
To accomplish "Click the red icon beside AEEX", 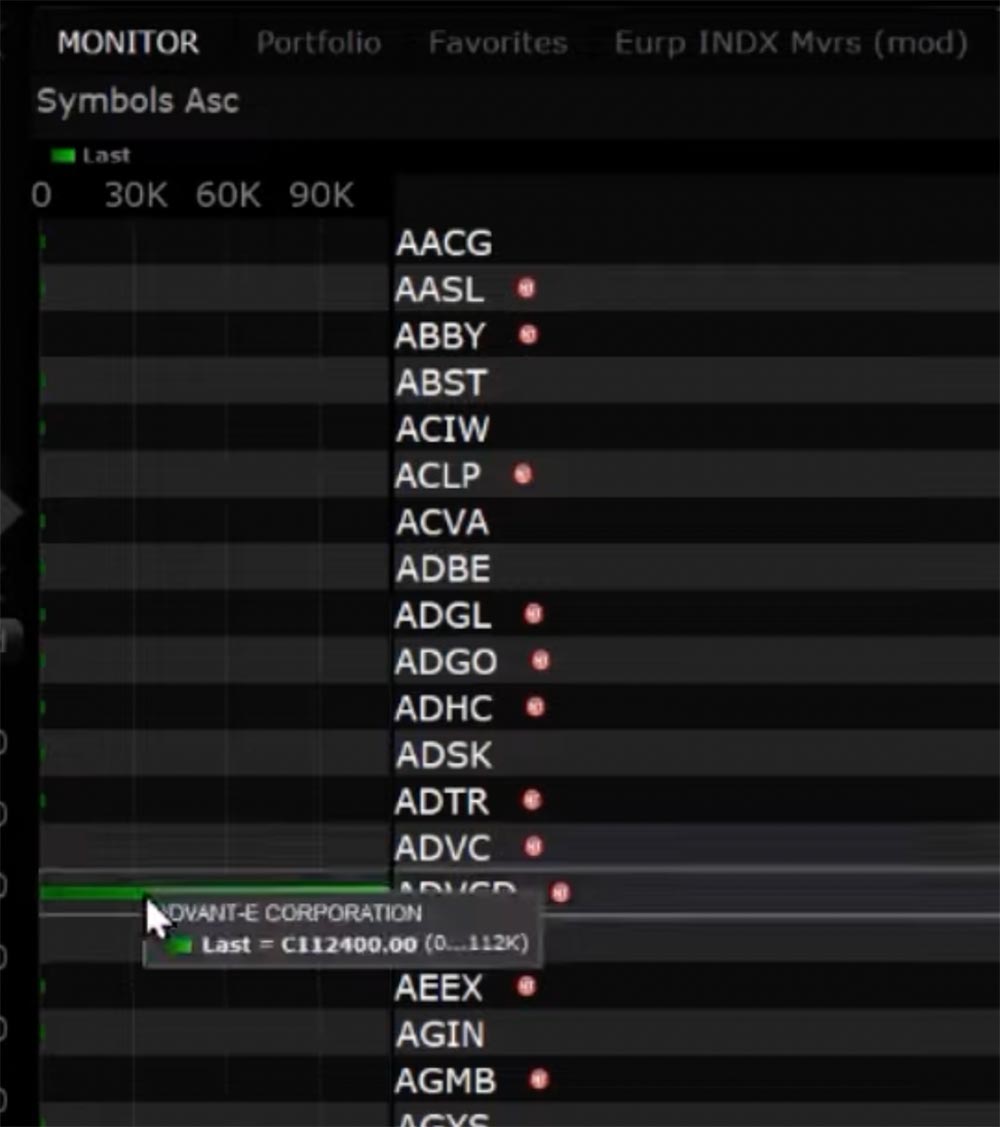I will click(x=526, y=987).
